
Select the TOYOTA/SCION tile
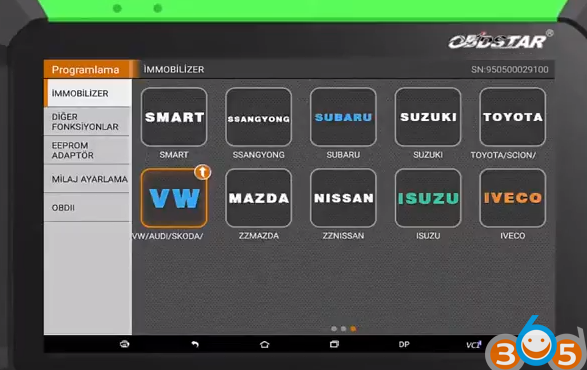513,117
